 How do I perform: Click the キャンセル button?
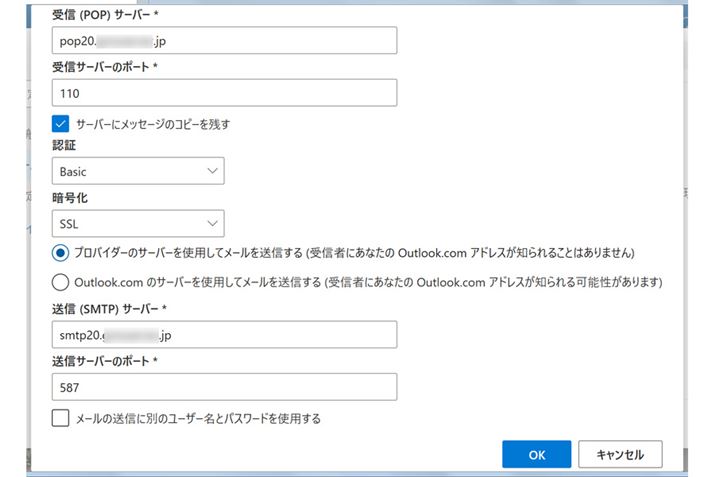coord(619,454)
